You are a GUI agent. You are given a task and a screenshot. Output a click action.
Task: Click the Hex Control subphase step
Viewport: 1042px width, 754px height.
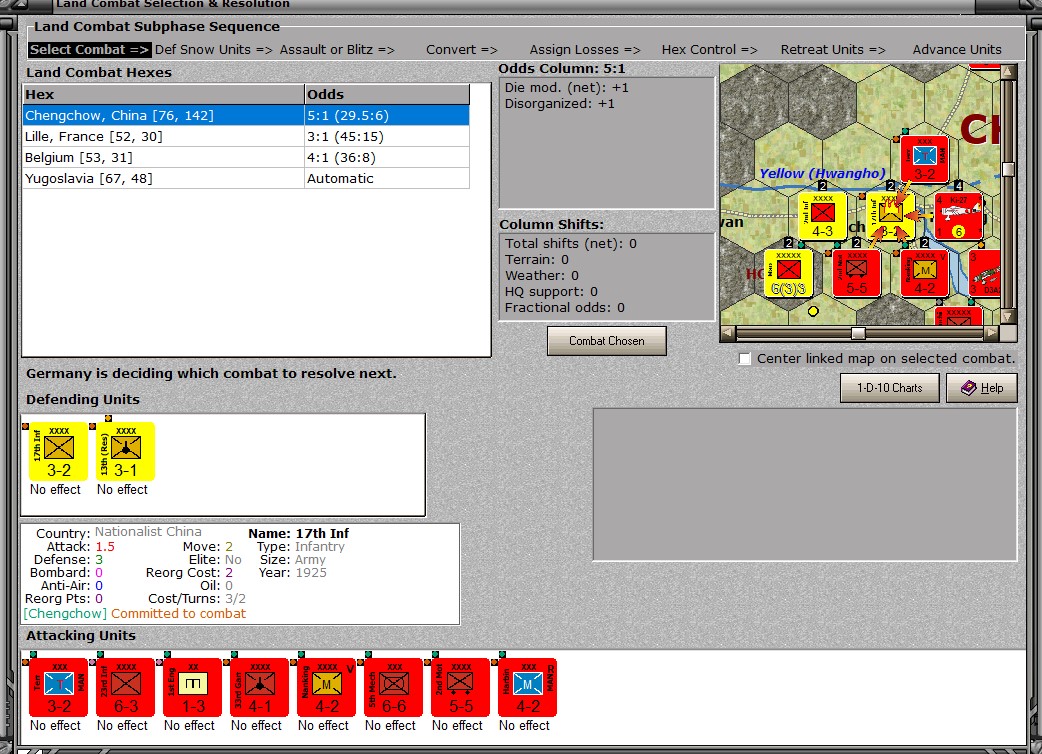[709, 50]
